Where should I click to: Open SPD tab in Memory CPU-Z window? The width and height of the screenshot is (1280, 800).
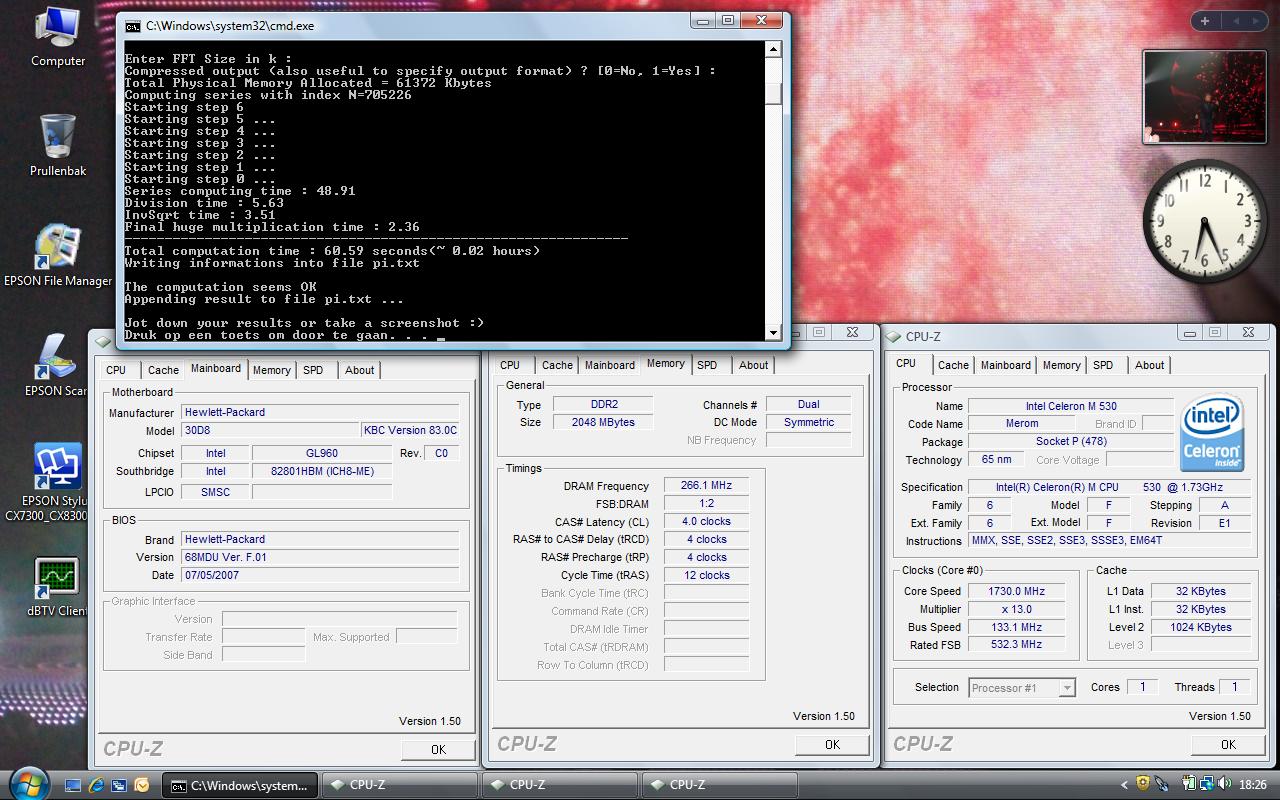(707, 365)
